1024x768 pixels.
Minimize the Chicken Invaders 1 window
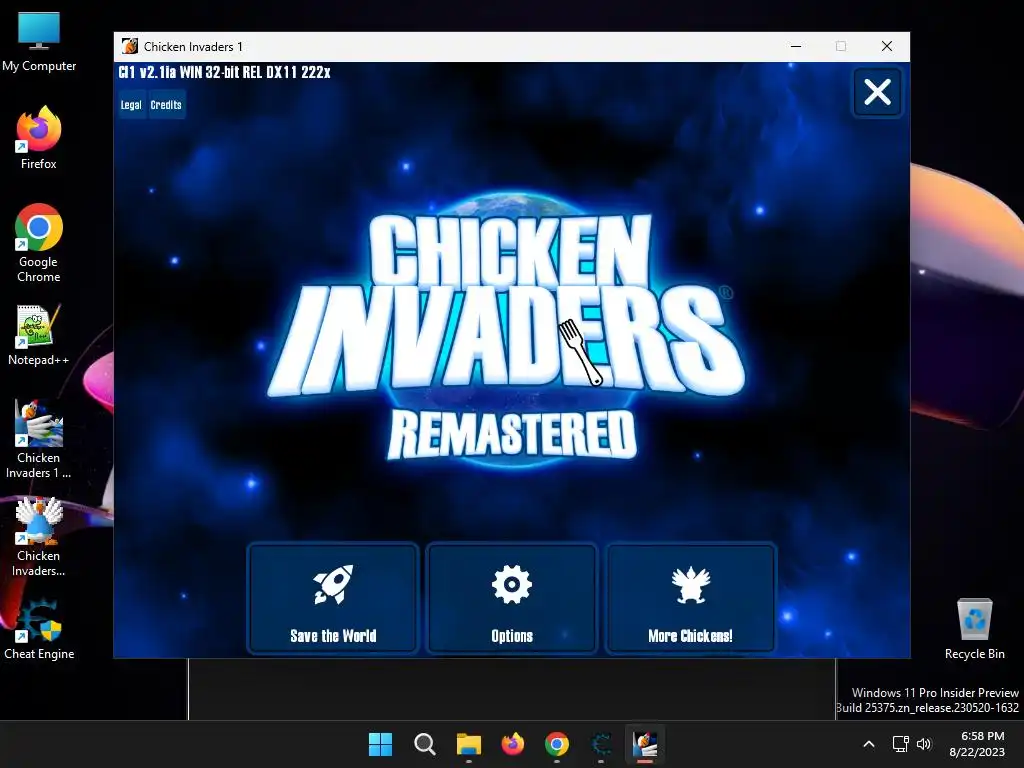coord(795,46)
